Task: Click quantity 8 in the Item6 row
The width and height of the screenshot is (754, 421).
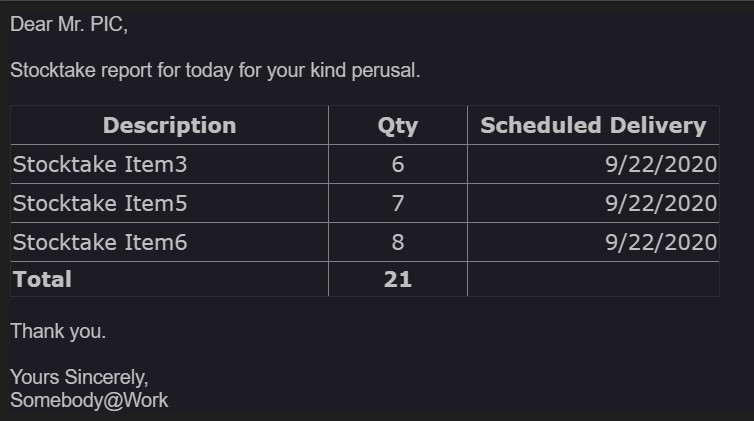Action: pos(398,242)
